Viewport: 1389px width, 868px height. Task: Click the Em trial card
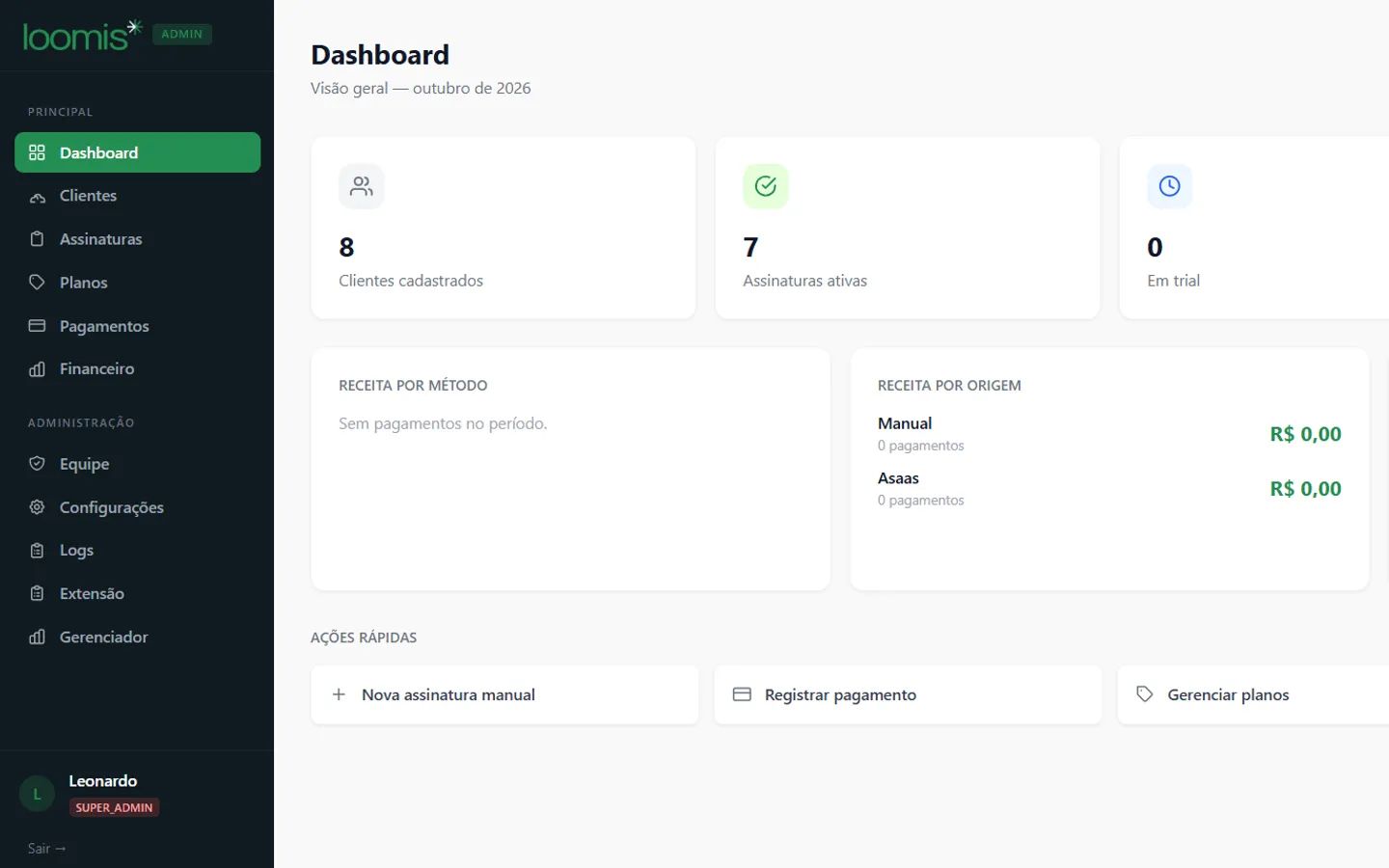coord(1254,228)
